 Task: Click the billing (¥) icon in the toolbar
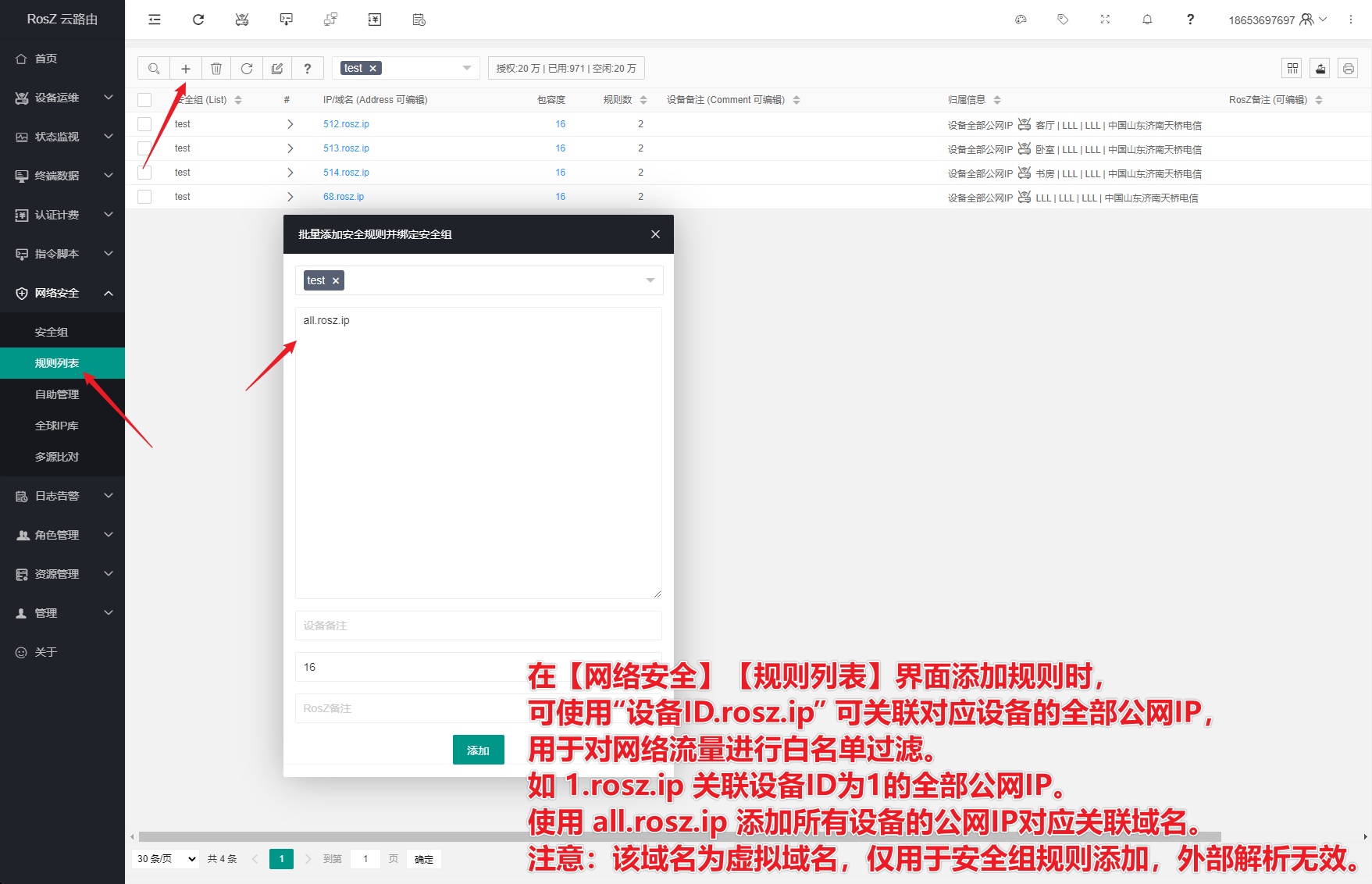[374, 19]
